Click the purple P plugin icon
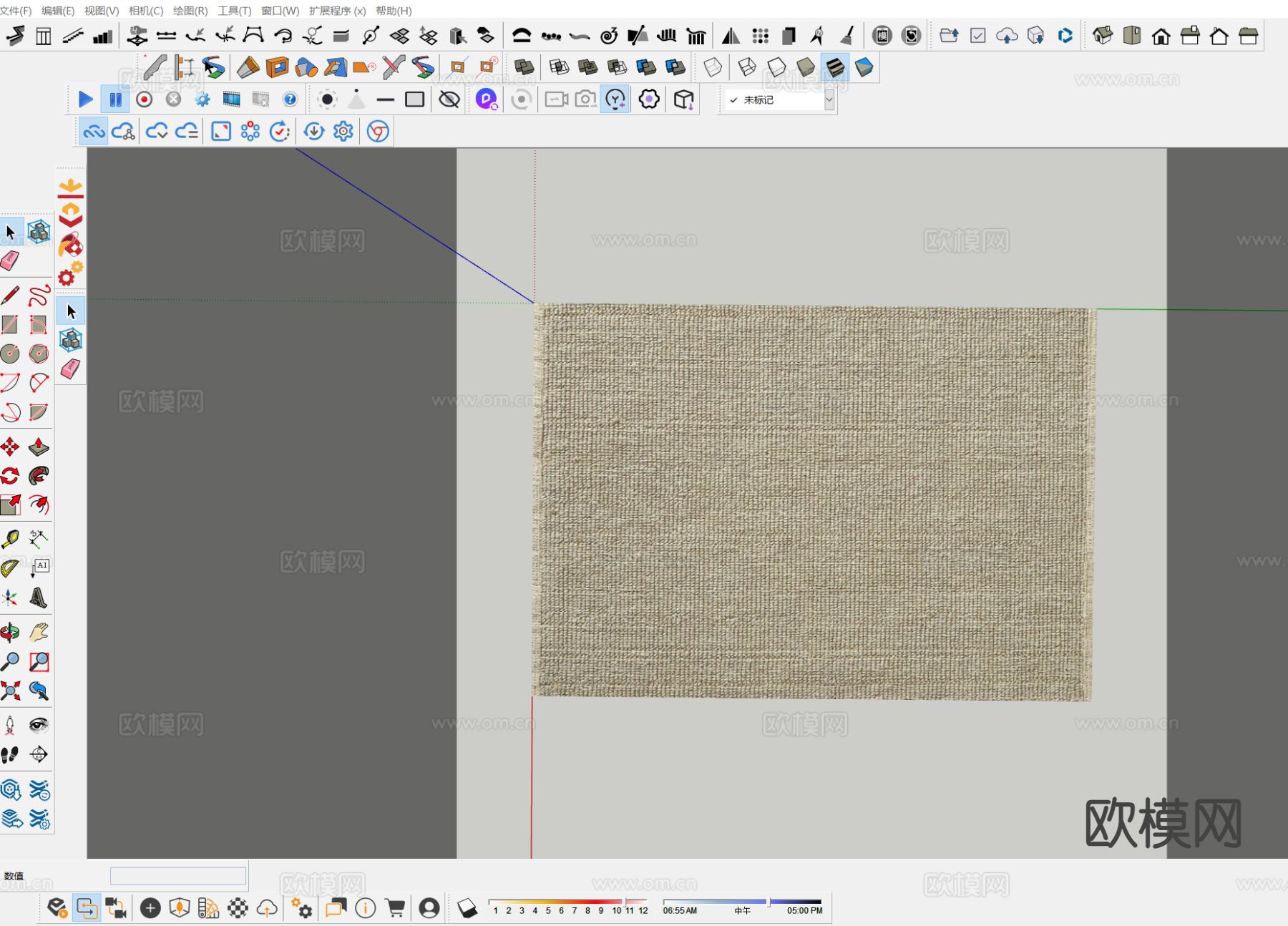Screen dimensions: 1288x926 (487, 99)
